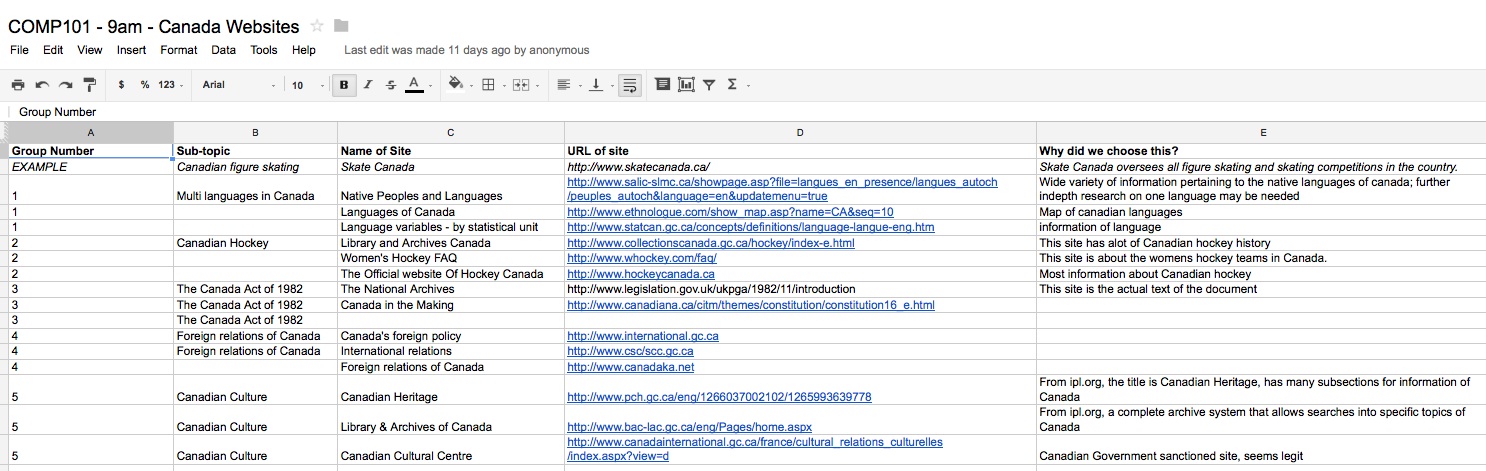The width and height of the screenshot is (1486, 471).
Task: View last edit history link
Action: tap(467, 50)
